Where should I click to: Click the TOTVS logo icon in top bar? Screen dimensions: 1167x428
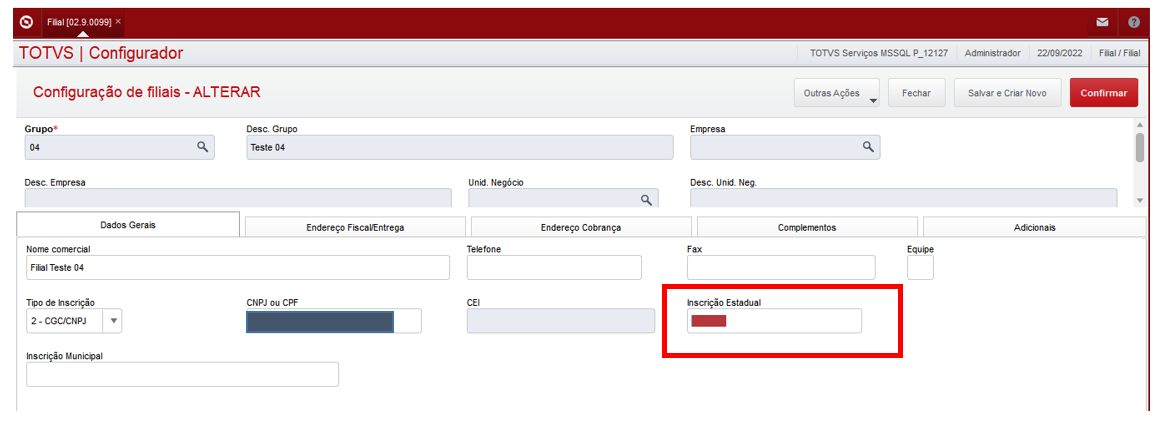[x=25, y=22]
